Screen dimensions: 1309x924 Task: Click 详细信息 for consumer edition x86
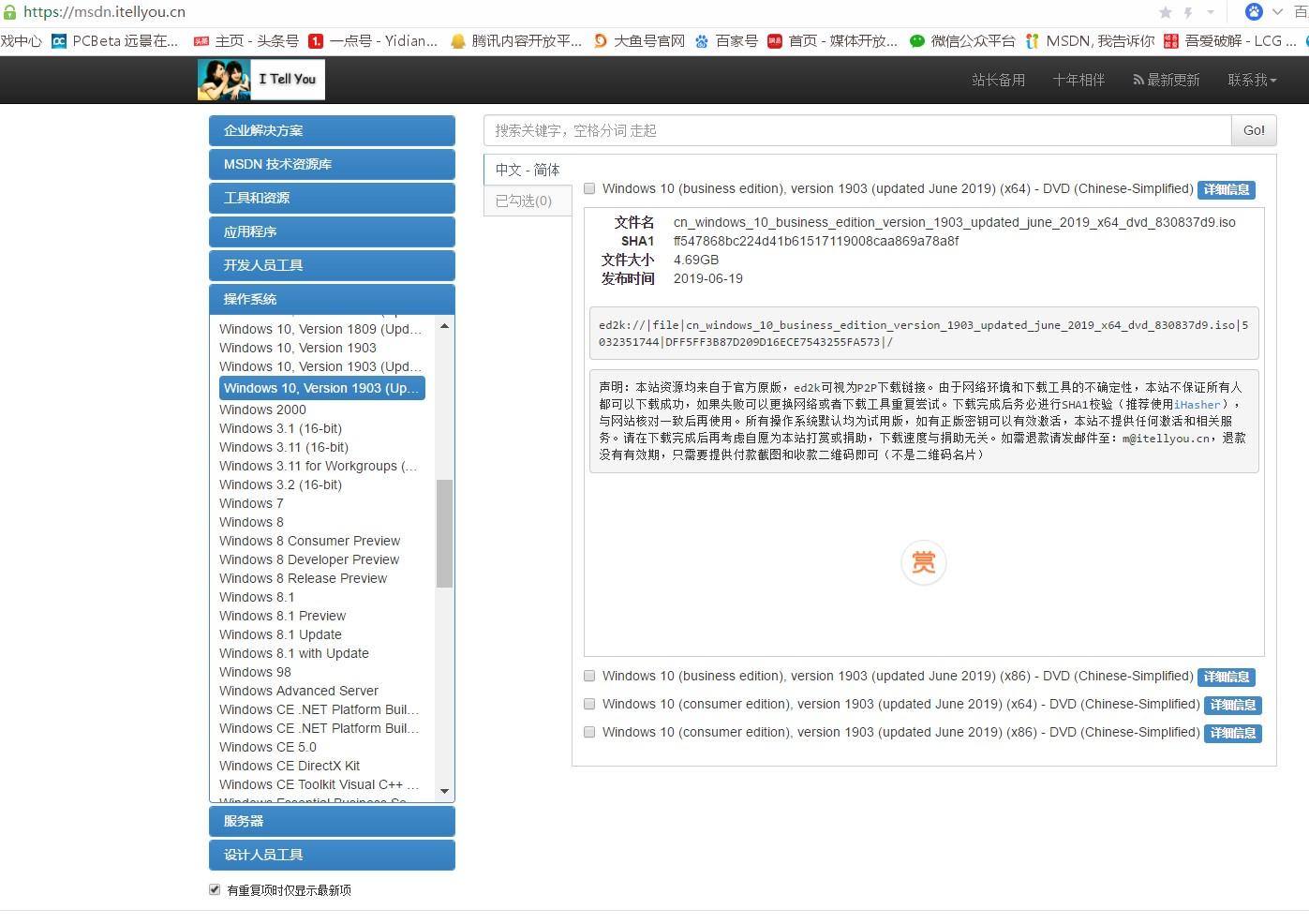1233,733
